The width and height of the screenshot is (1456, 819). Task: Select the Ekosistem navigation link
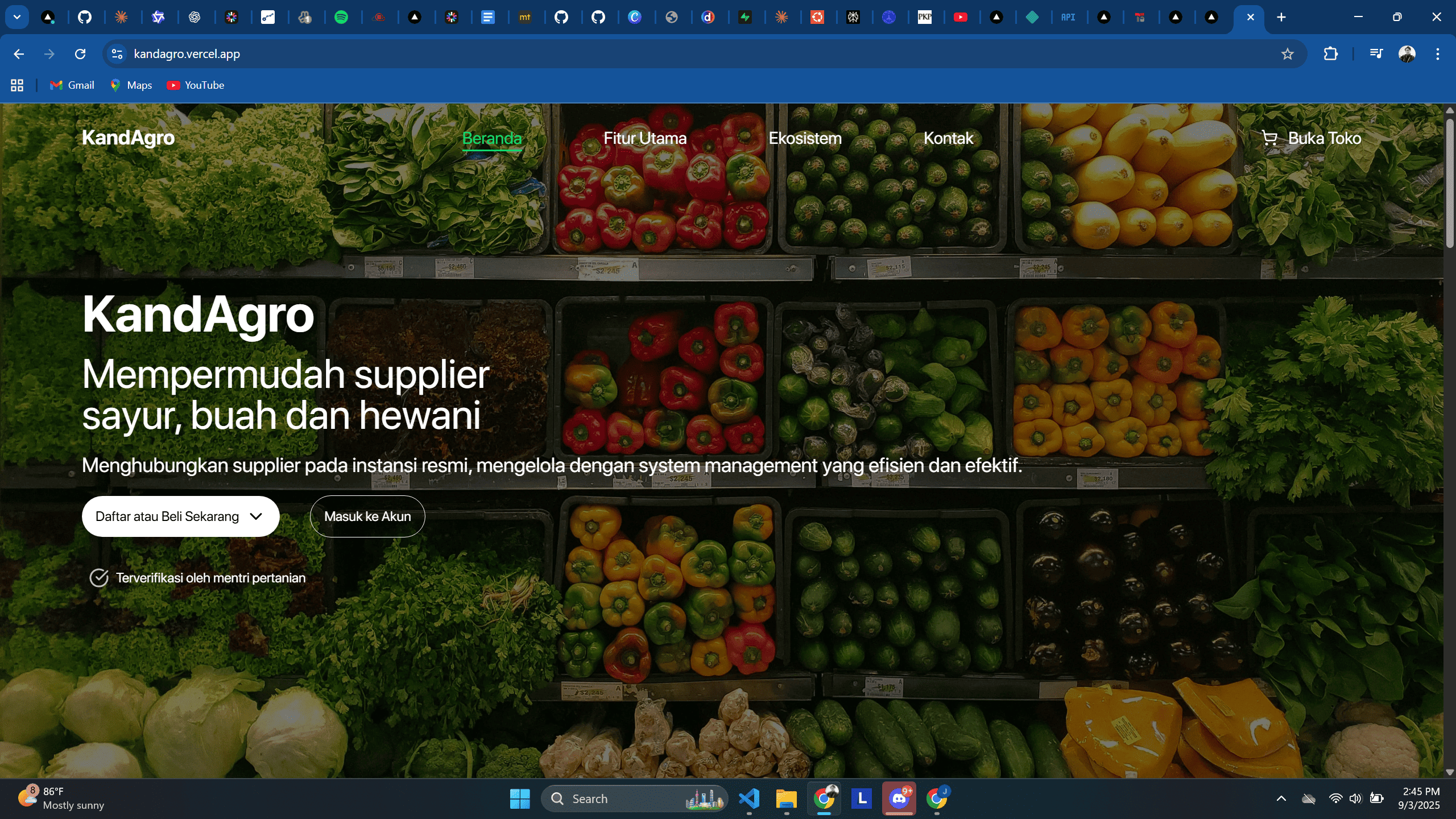click(804, 138)
